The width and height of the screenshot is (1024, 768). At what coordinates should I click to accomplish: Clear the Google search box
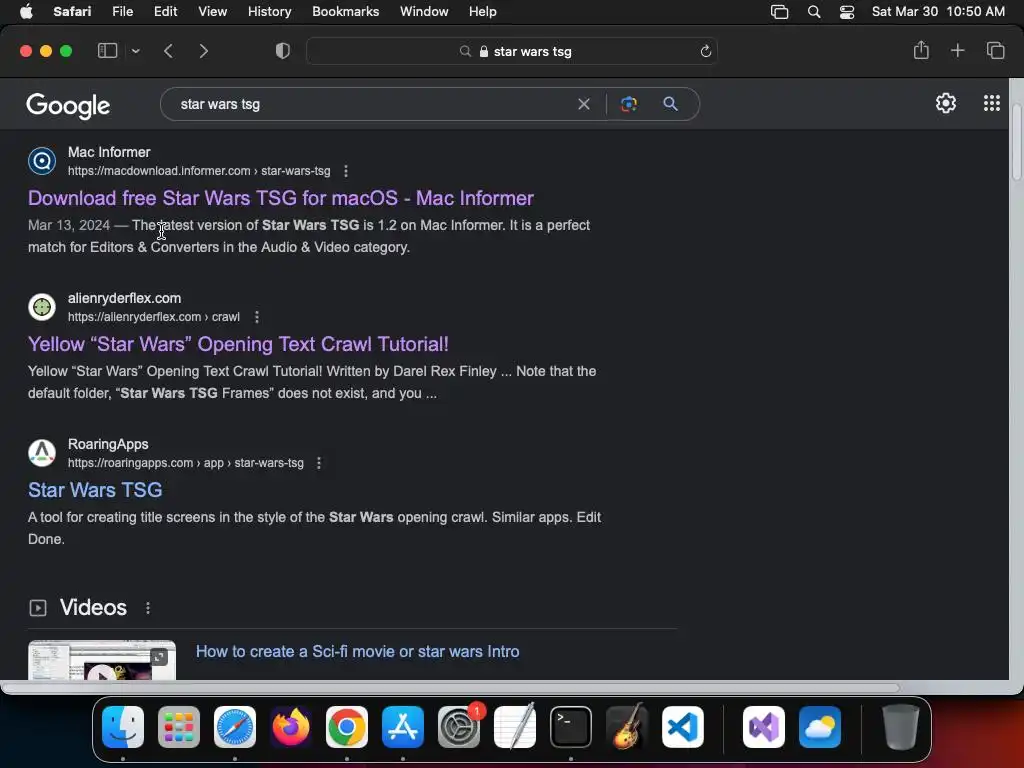584,104
